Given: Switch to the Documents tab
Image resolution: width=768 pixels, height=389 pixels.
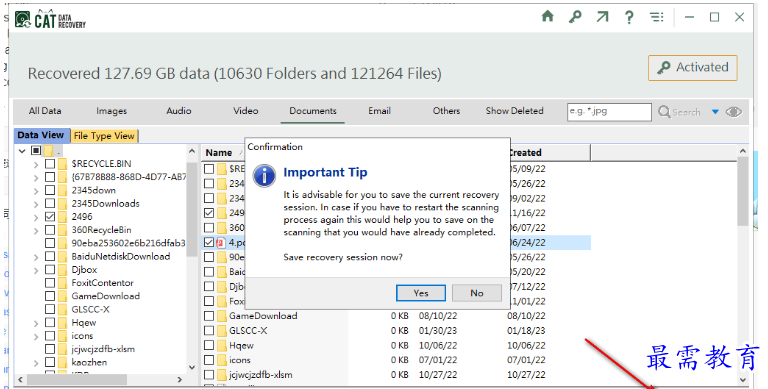Looking at the screenshot, I should click(x=313, y=111).
